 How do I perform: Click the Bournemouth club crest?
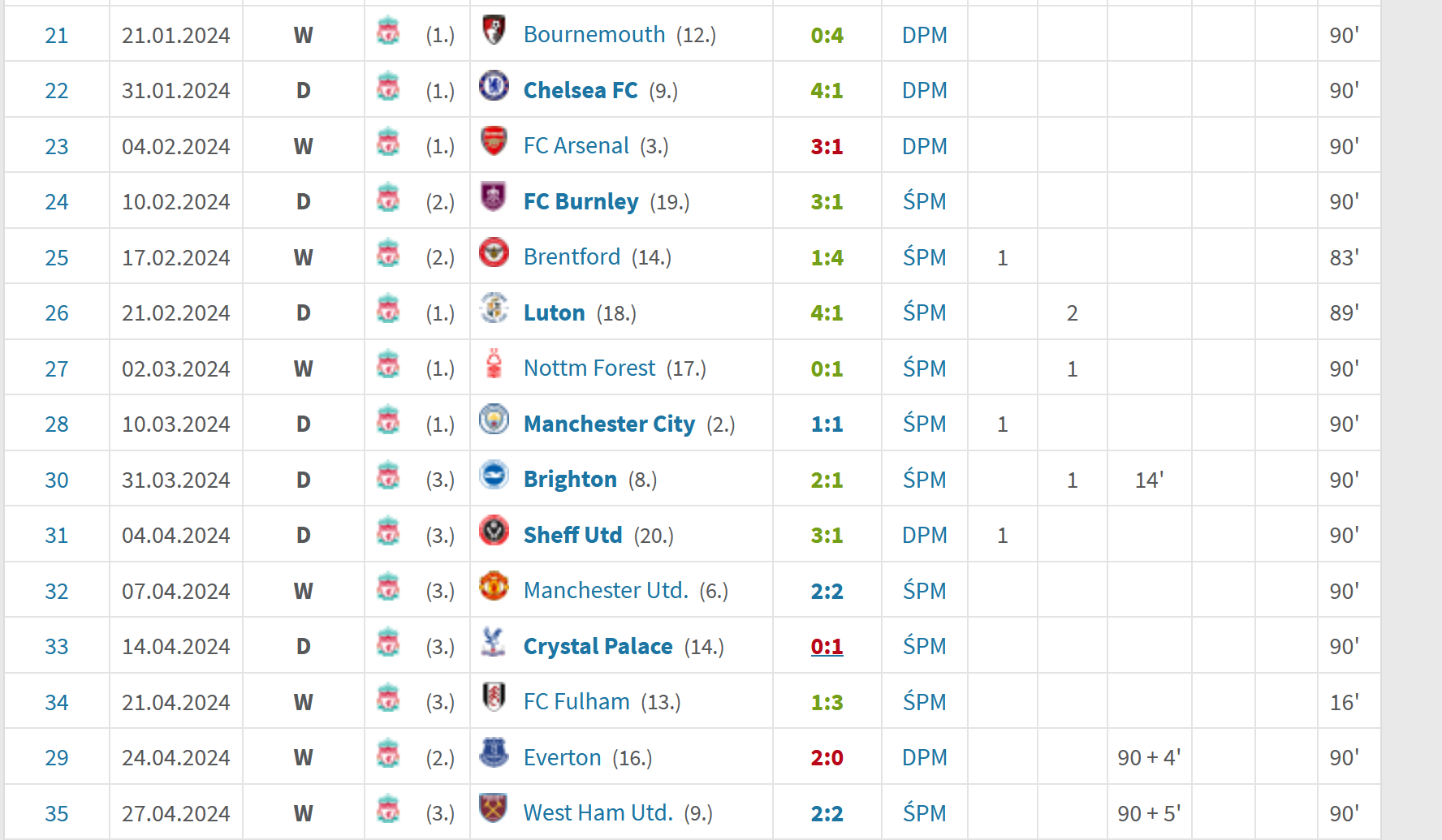(x=494, y=30)
